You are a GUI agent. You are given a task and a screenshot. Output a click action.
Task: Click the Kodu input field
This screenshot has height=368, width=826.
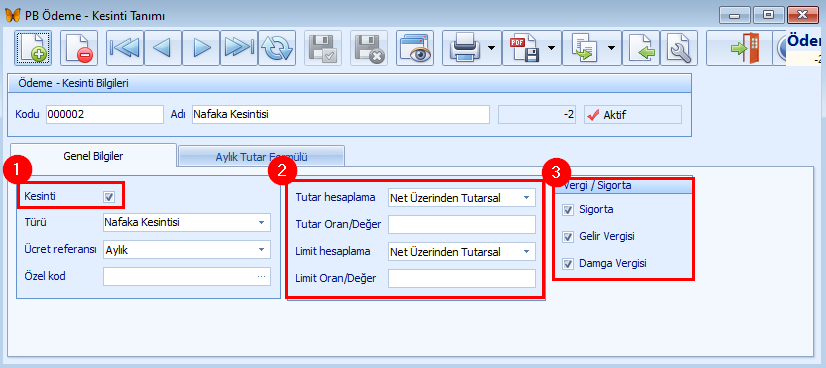(105, 114)
